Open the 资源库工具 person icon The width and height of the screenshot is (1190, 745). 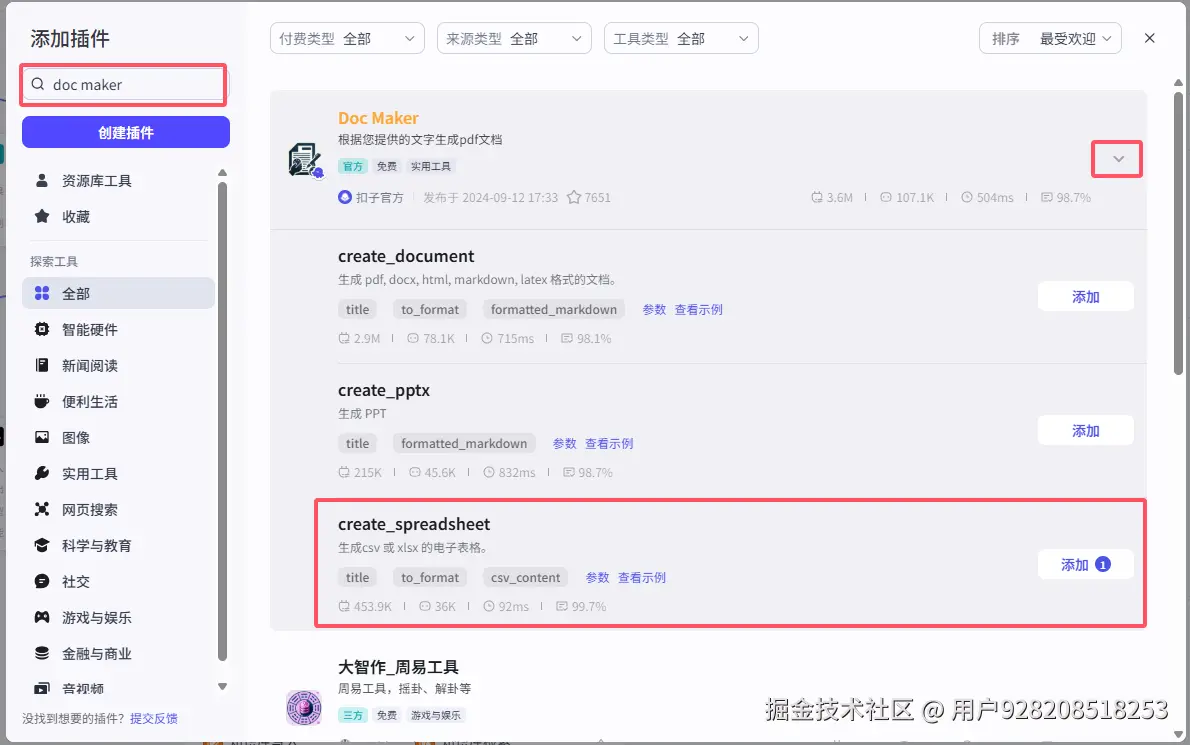point(42,181)
